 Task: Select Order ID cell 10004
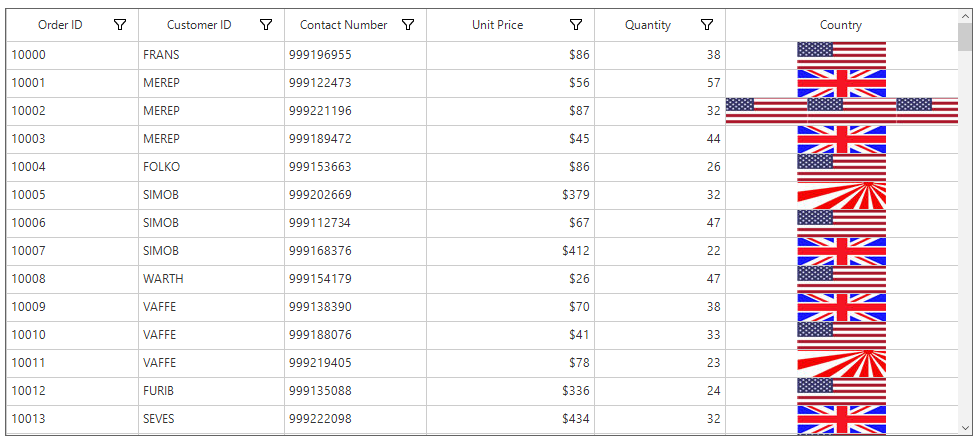pos(72,167)
